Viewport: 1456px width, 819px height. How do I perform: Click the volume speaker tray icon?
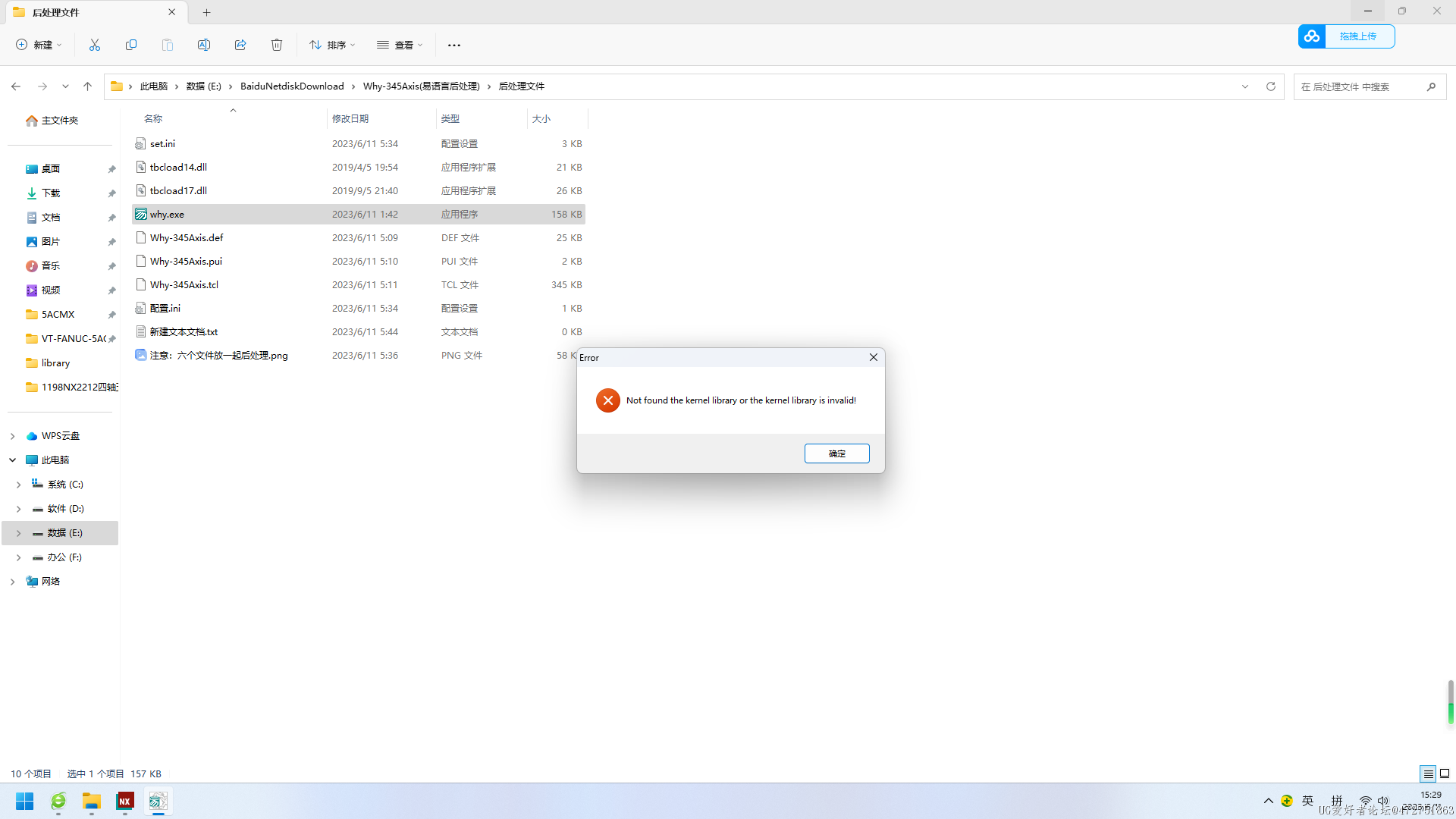pyautogui.click(x=1383, y=801)
